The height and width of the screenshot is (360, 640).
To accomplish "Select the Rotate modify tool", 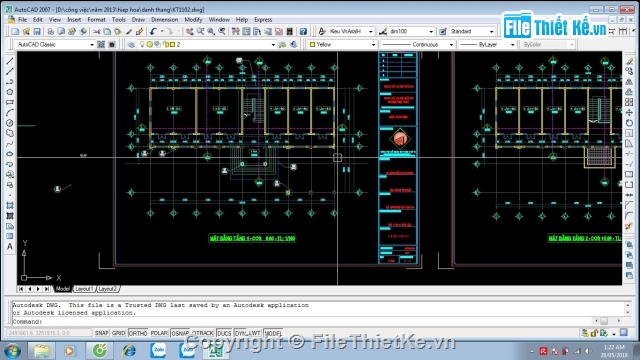I will pyautogui.click(x=629, y=123).
